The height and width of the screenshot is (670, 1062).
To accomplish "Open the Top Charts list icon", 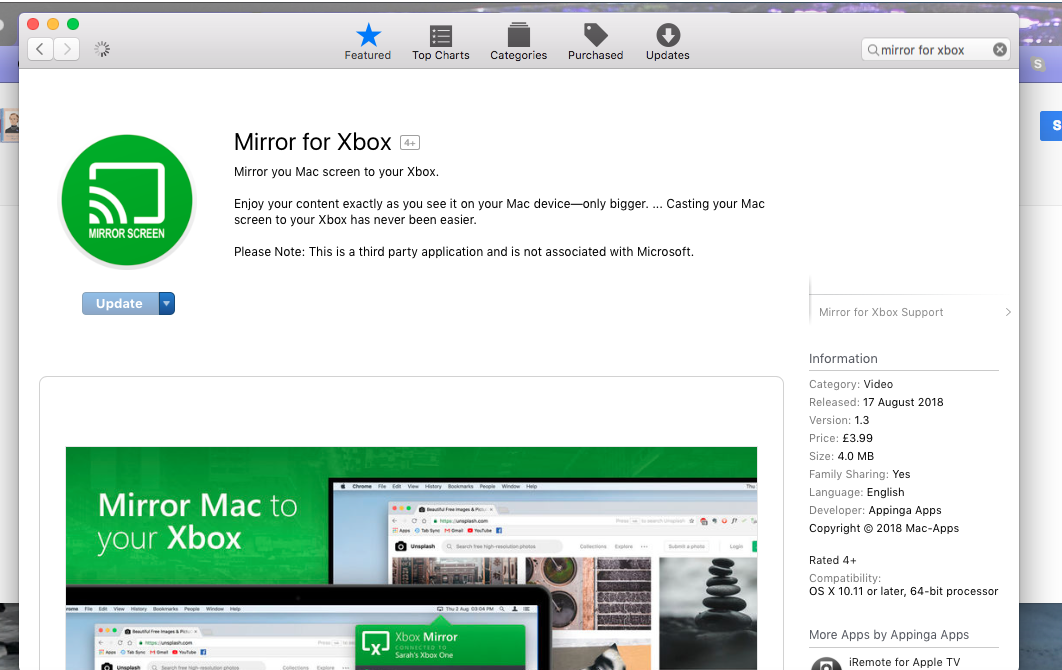I will tap(440, 35).
